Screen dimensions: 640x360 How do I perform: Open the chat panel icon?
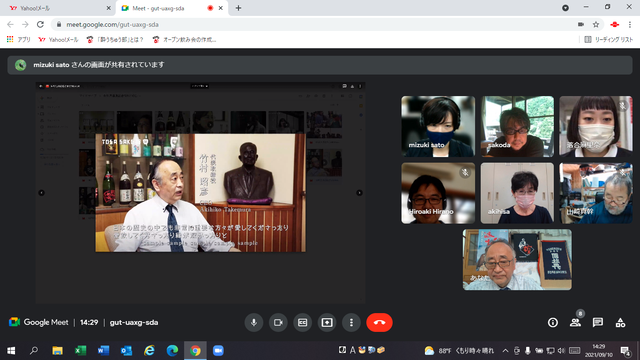pyautogui.click(x=598, y=322)
